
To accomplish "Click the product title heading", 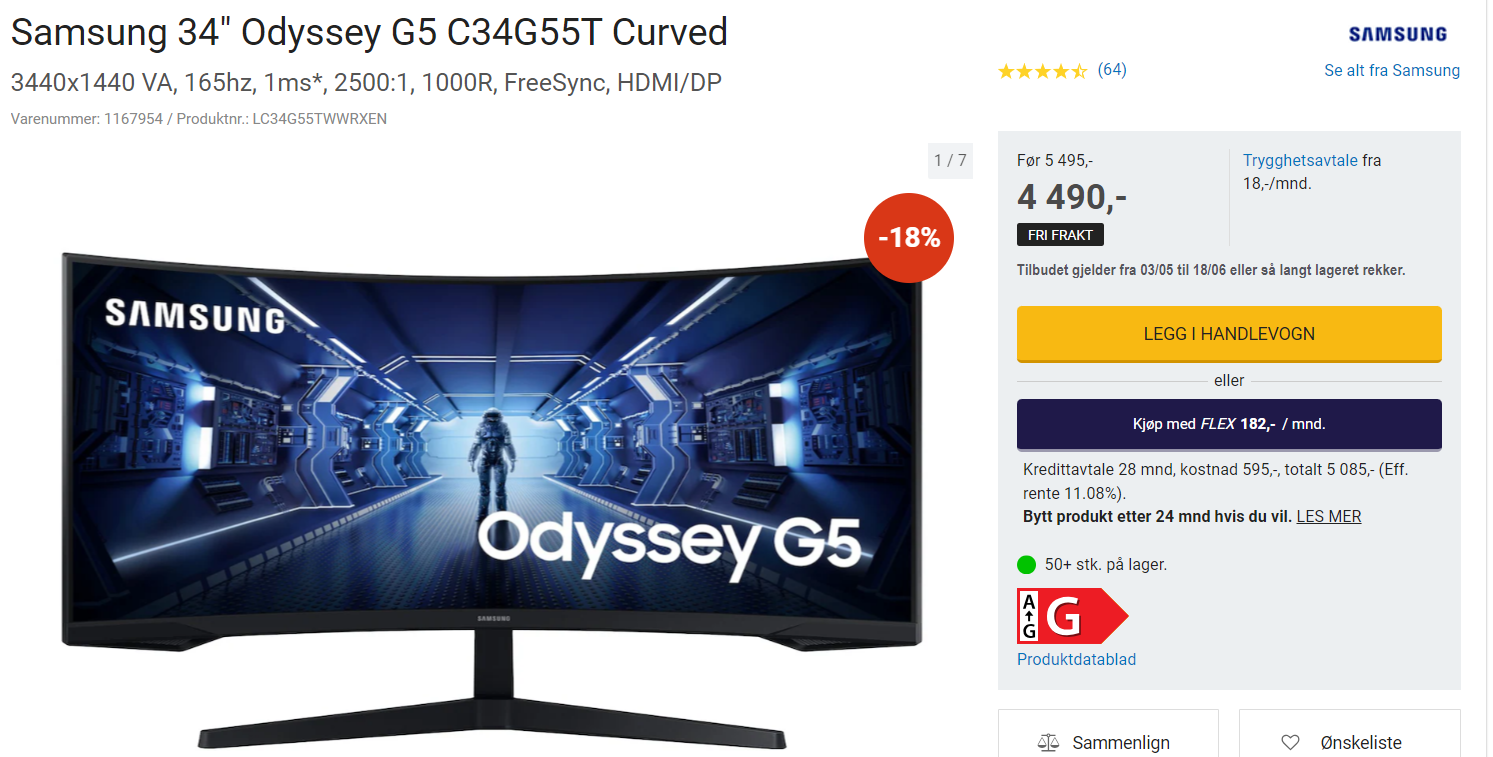I will pyautogui.click(x=369, y=33).
